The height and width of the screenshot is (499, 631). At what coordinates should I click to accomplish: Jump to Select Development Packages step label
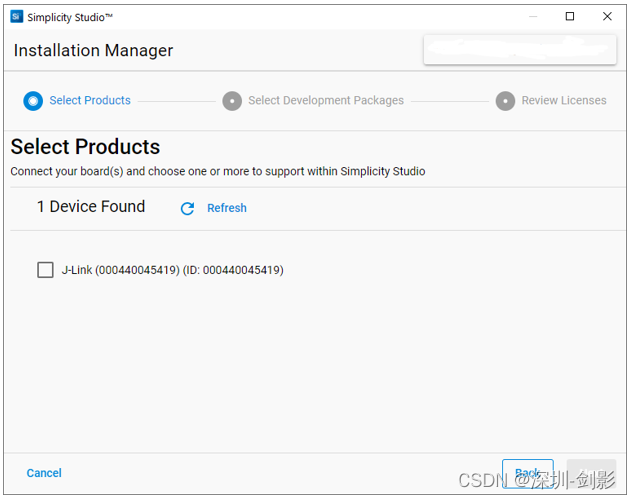click(x=326, y=100)
